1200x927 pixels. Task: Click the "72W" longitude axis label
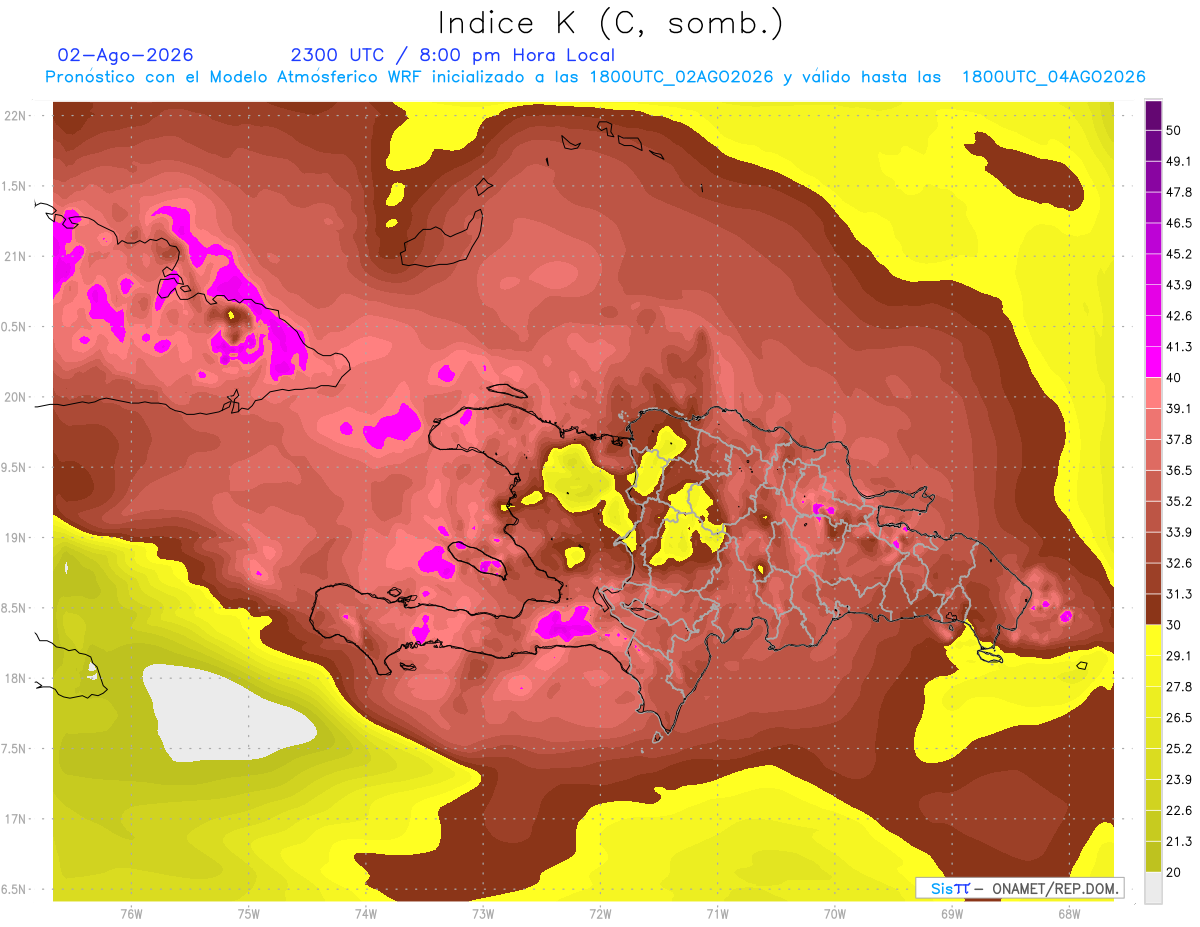click(x=600, y=914)
